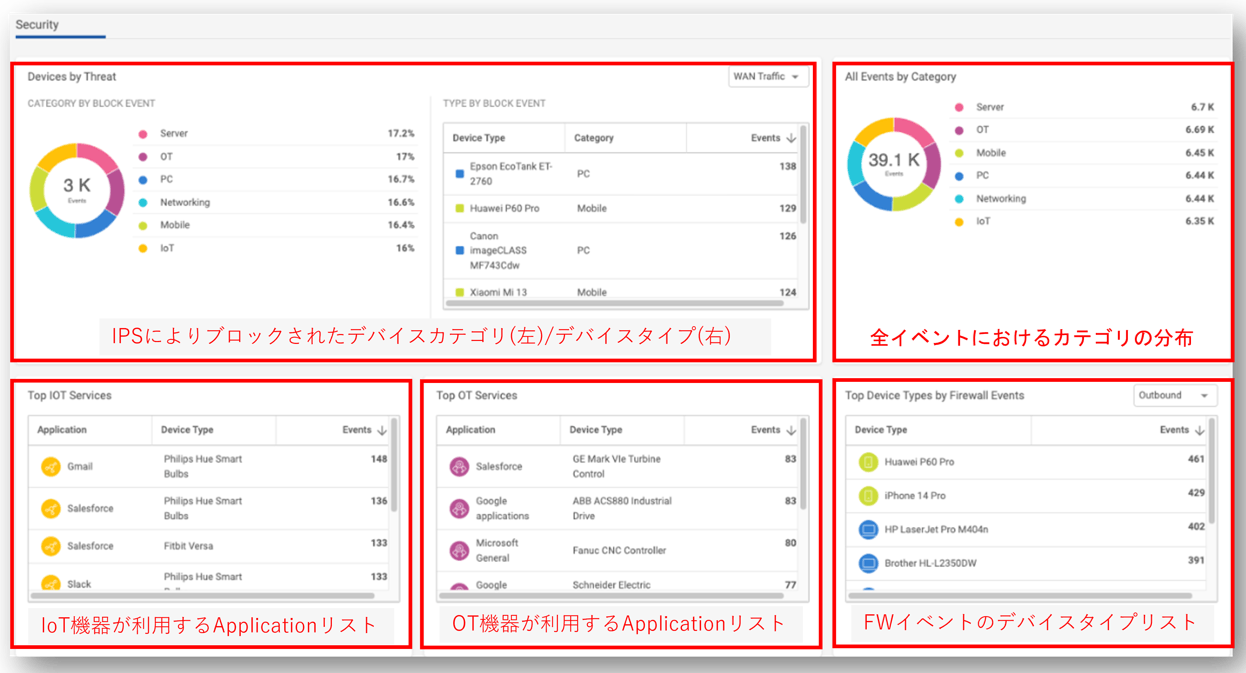Viewport: 1246px width, 673px height.
Task: Click the 138 events value for Epson EcoTank
Action: pyautogui.click(x=787, y=167)
